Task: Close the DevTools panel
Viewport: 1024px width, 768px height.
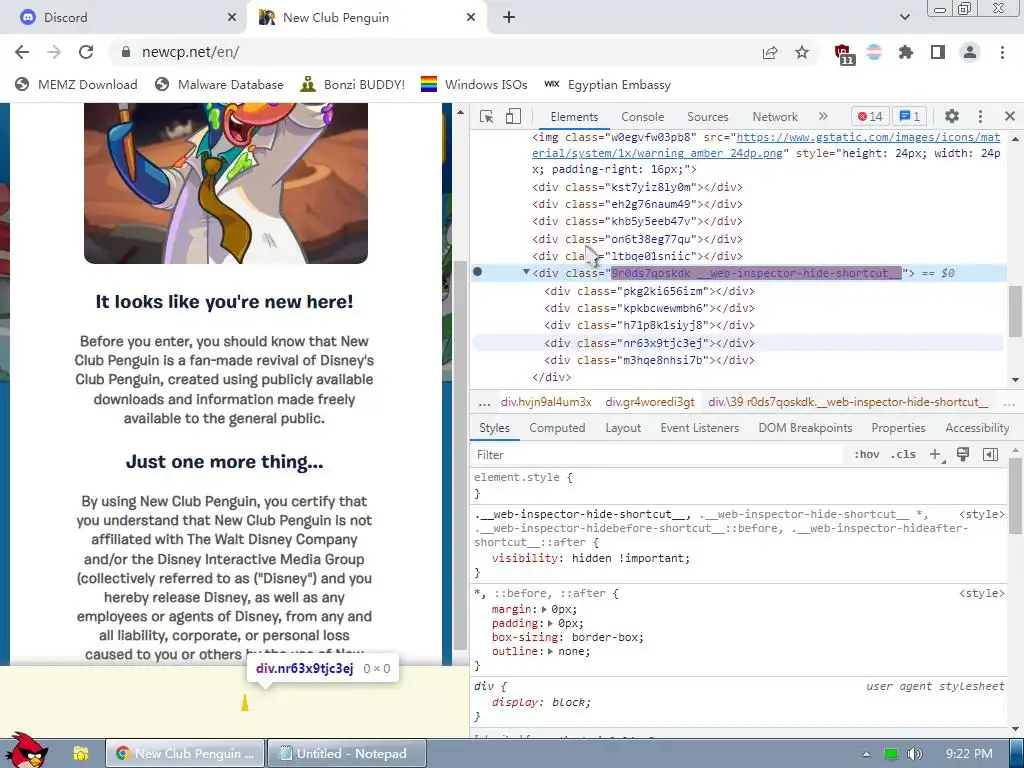Action: (x=1010, y=116)
